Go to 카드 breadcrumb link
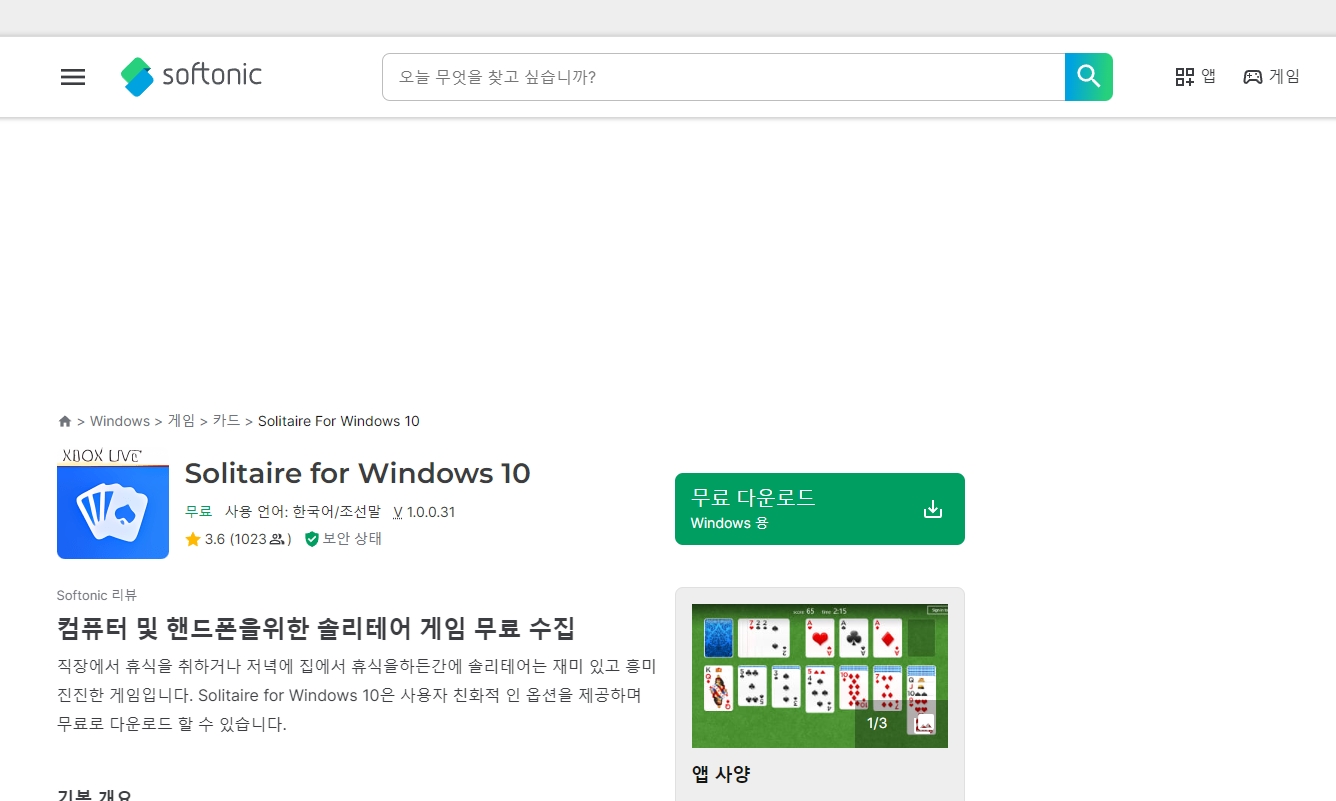The height and width of the screenshot is (801, 1336). [226, 421]
